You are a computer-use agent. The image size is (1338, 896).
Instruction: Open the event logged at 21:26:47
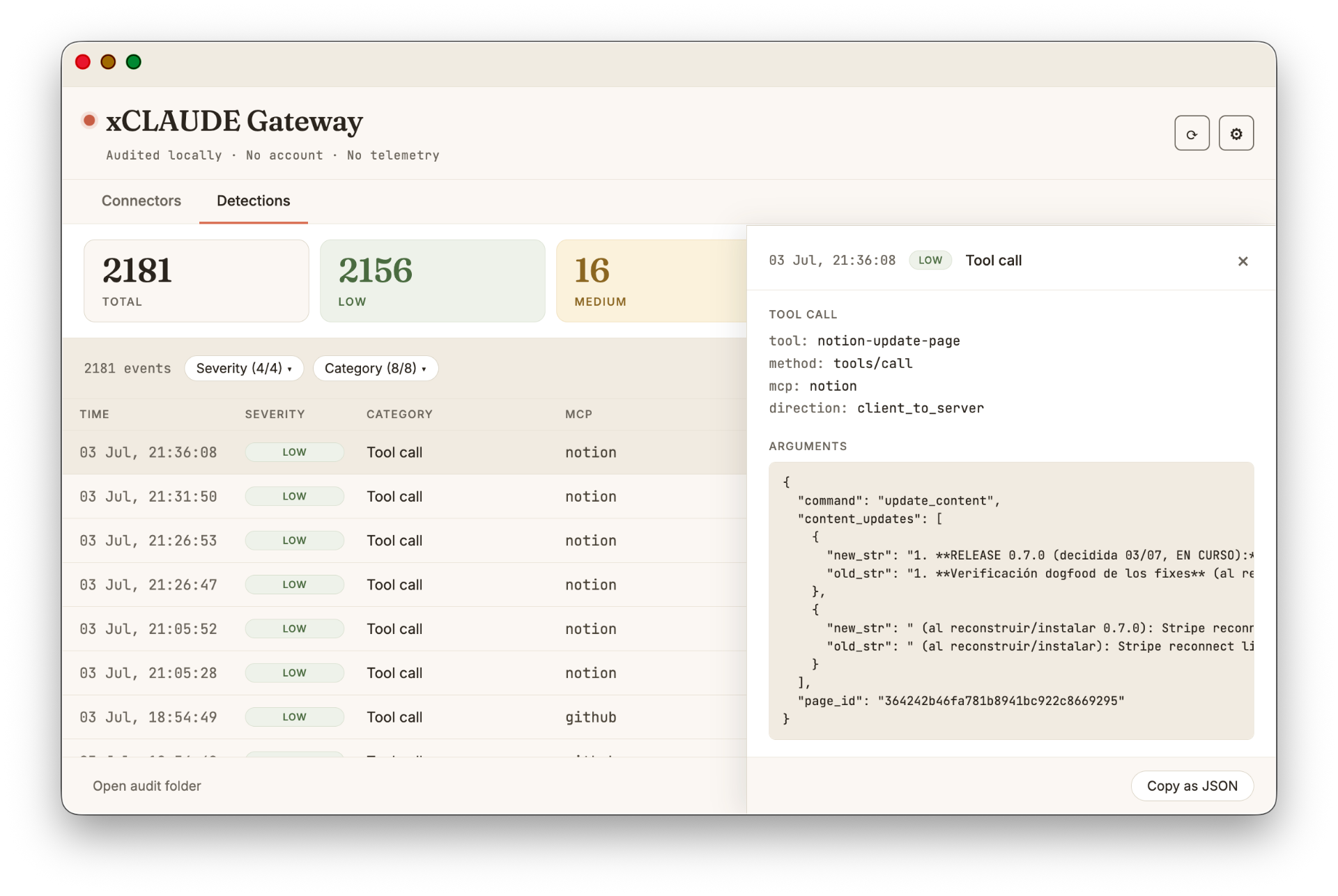point(404,585)
